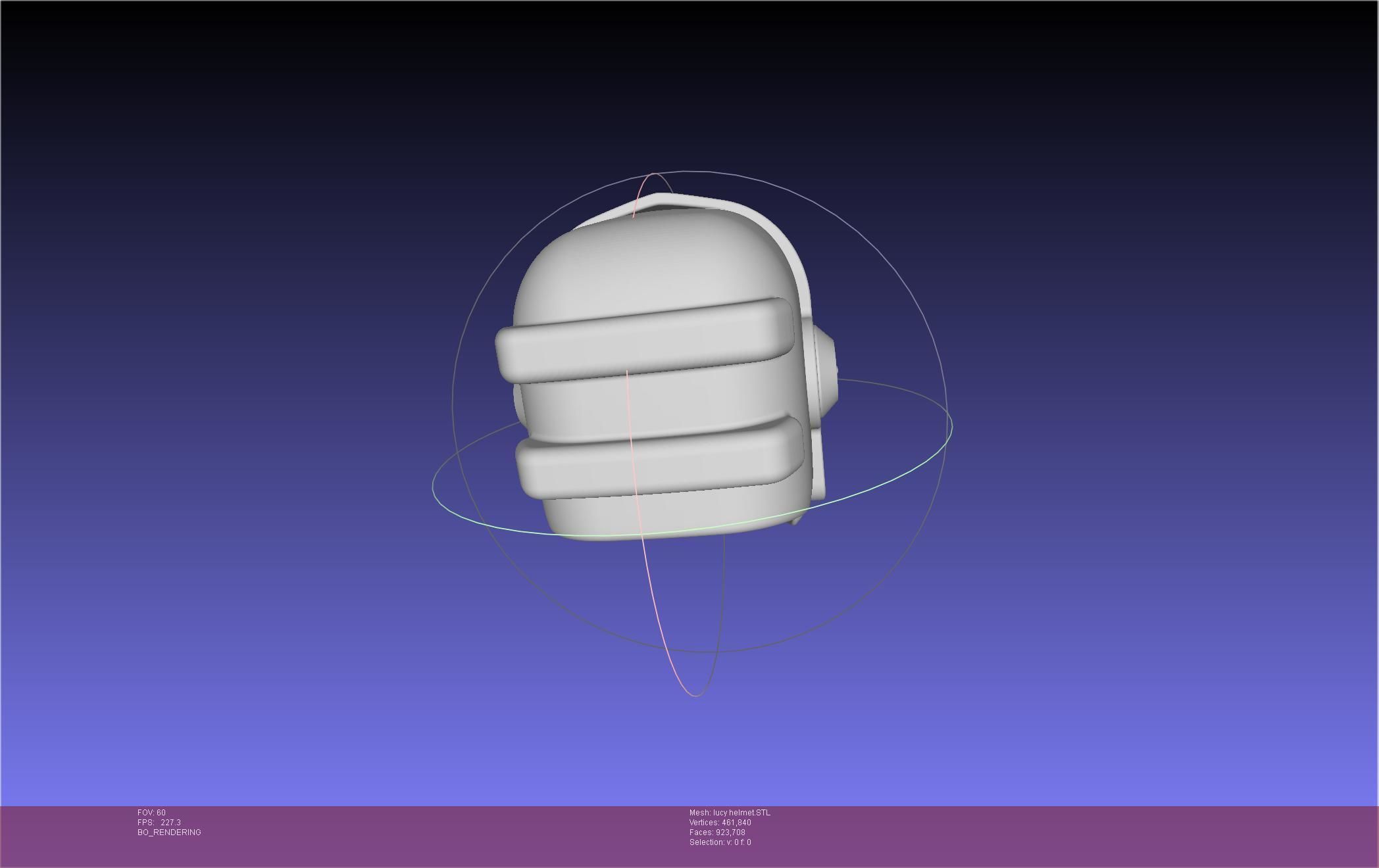
Task: Click the Mesh: lucy helmet.STL label
Action: click(x=729, y=813)
